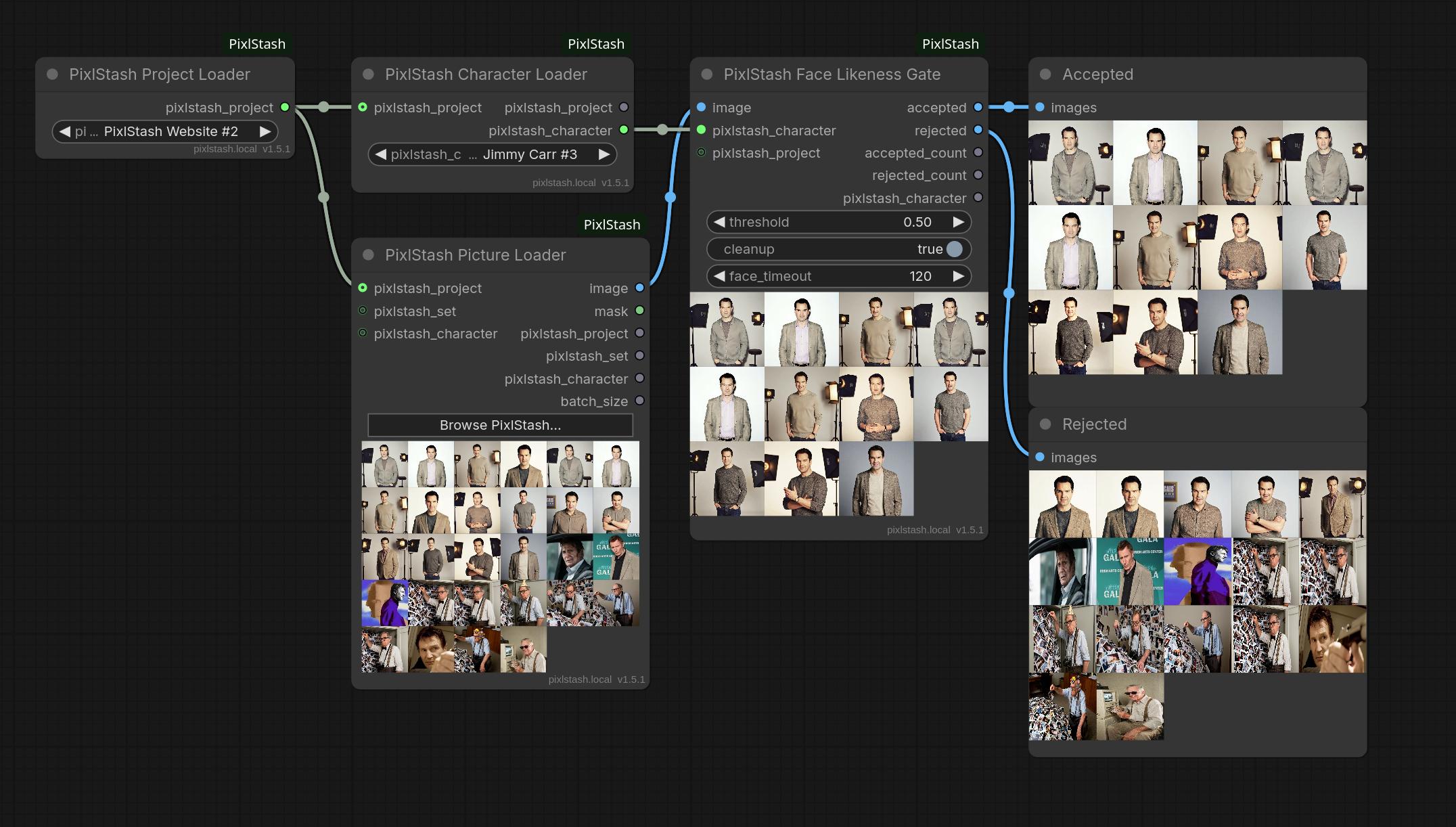Select previous character before Jimmy Carr #3
Screen dimensions: 1456x827
coord(380,154)
